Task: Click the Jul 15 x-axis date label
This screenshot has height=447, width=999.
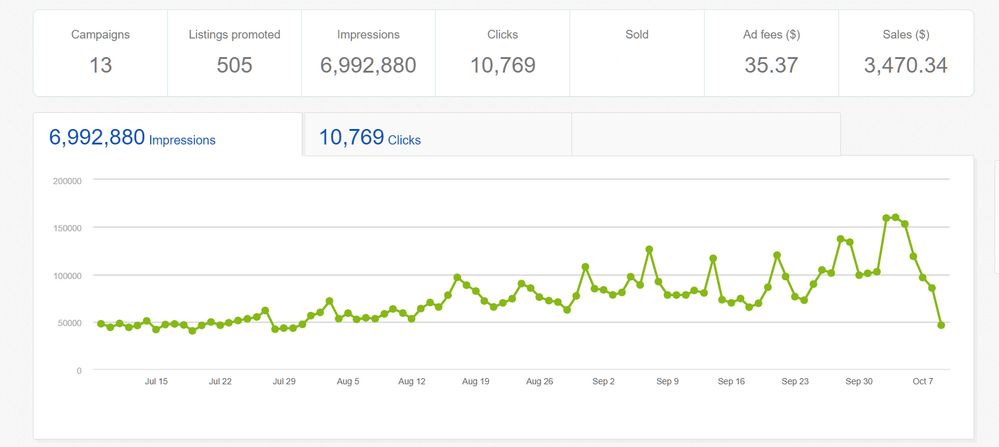Action: pos(156,381)
